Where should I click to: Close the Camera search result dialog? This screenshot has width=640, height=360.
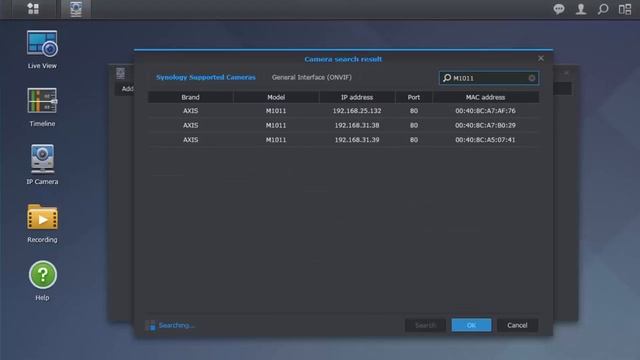[541, 58]
